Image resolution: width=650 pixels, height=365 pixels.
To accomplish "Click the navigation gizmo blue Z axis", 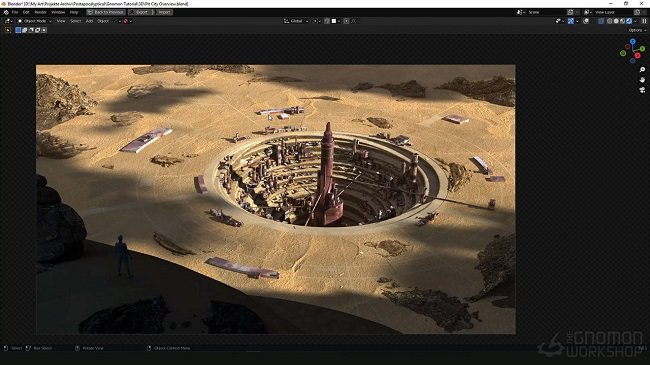I will coord(633,42).
